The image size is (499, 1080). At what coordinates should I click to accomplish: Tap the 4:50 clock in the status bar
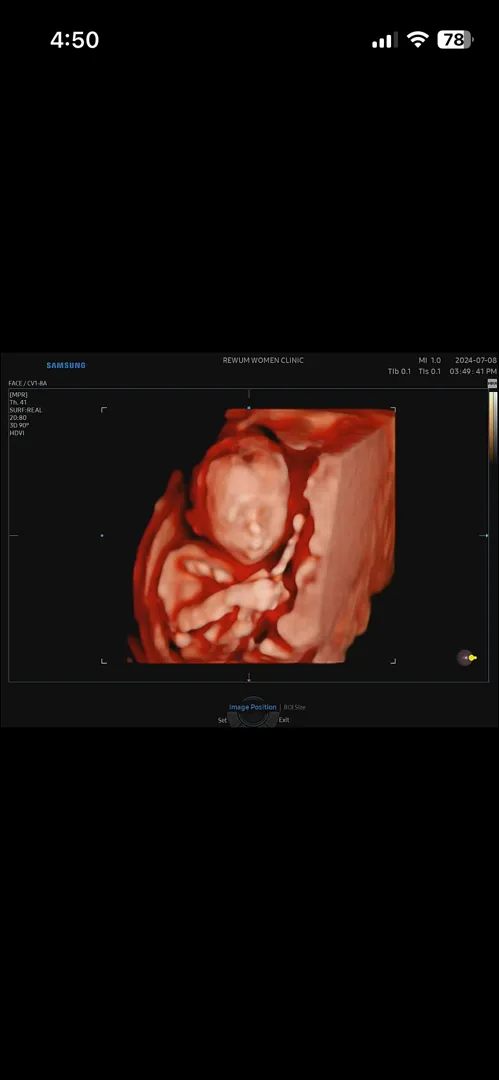74,40
